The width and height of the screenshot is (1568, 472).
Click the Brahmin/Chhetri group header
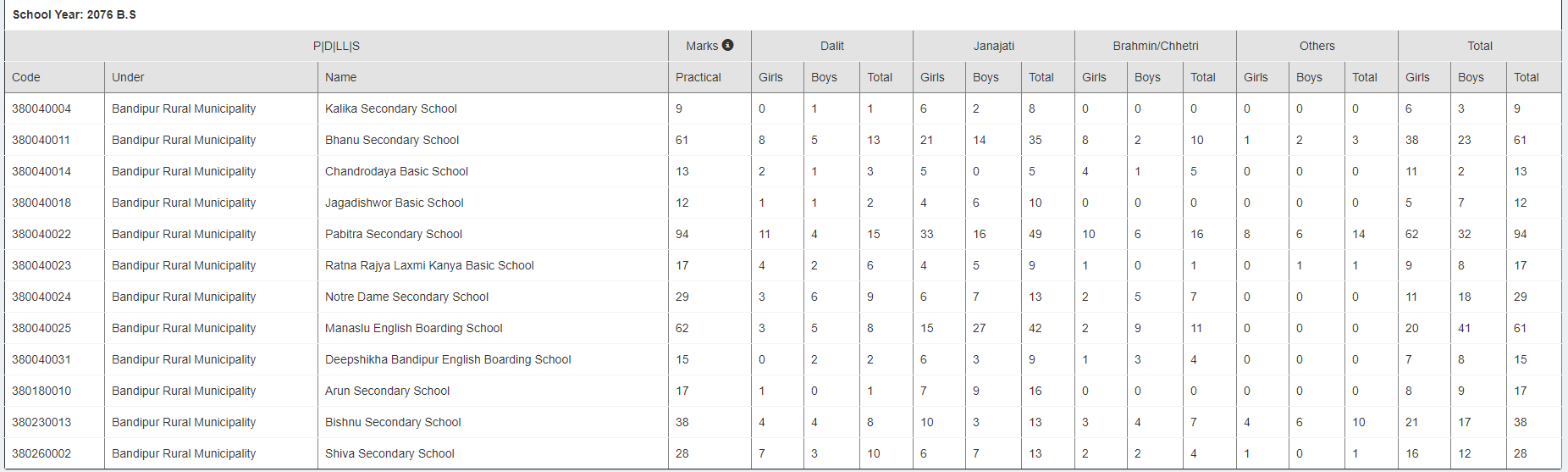coord(1156,46)
